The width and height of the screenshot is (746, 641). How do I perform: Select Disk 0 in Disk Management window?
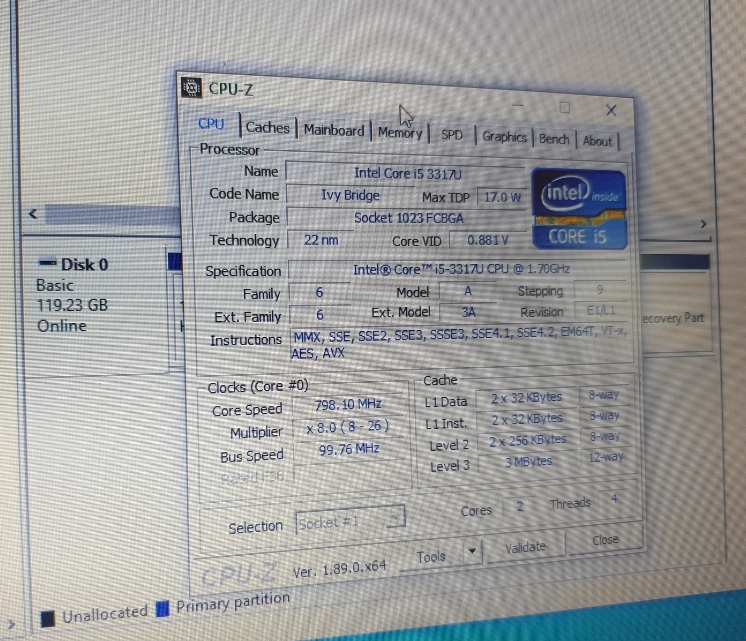coord(84,265)
